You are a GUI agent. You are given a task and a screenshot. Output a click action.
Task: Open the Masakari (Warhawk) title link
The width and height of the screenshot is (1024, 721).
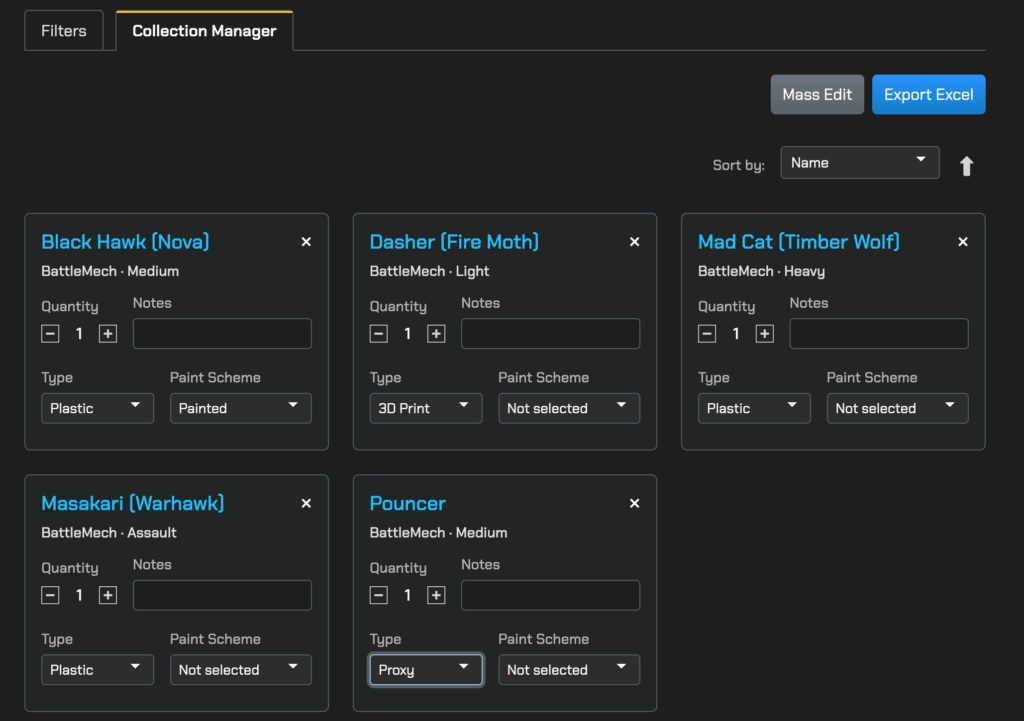[133, 503]
